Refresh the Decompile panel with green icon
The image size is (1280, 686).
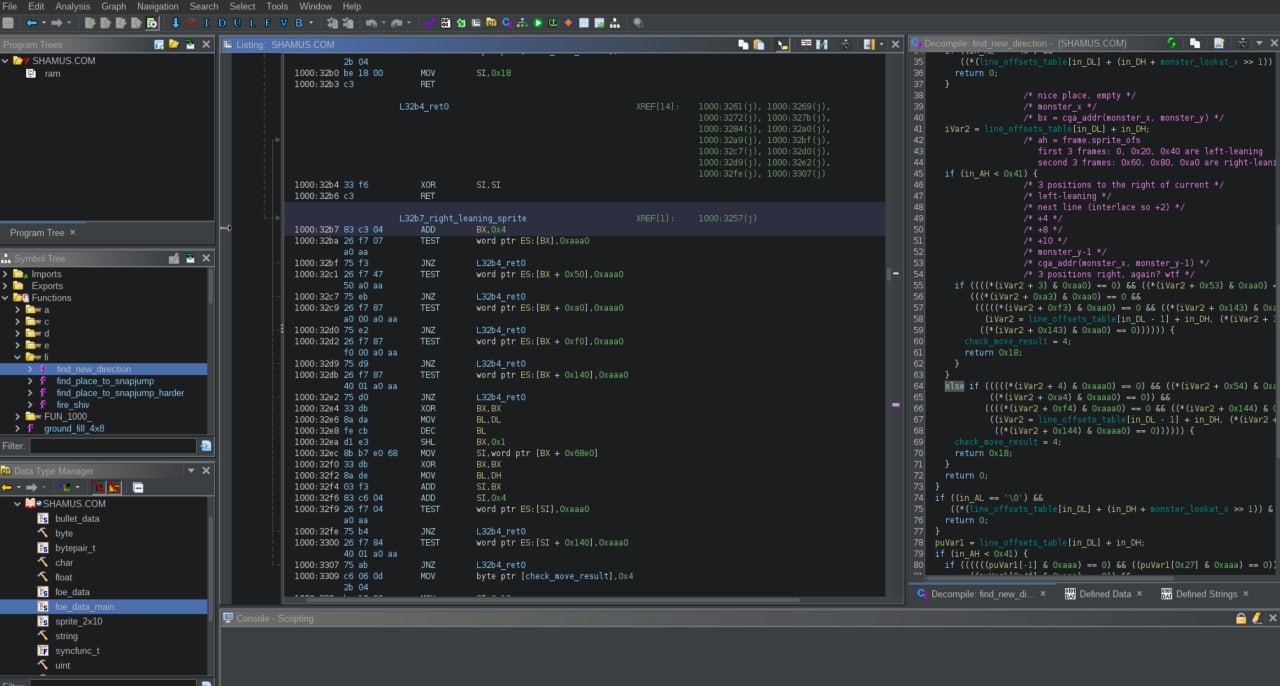pos(1171,44)
